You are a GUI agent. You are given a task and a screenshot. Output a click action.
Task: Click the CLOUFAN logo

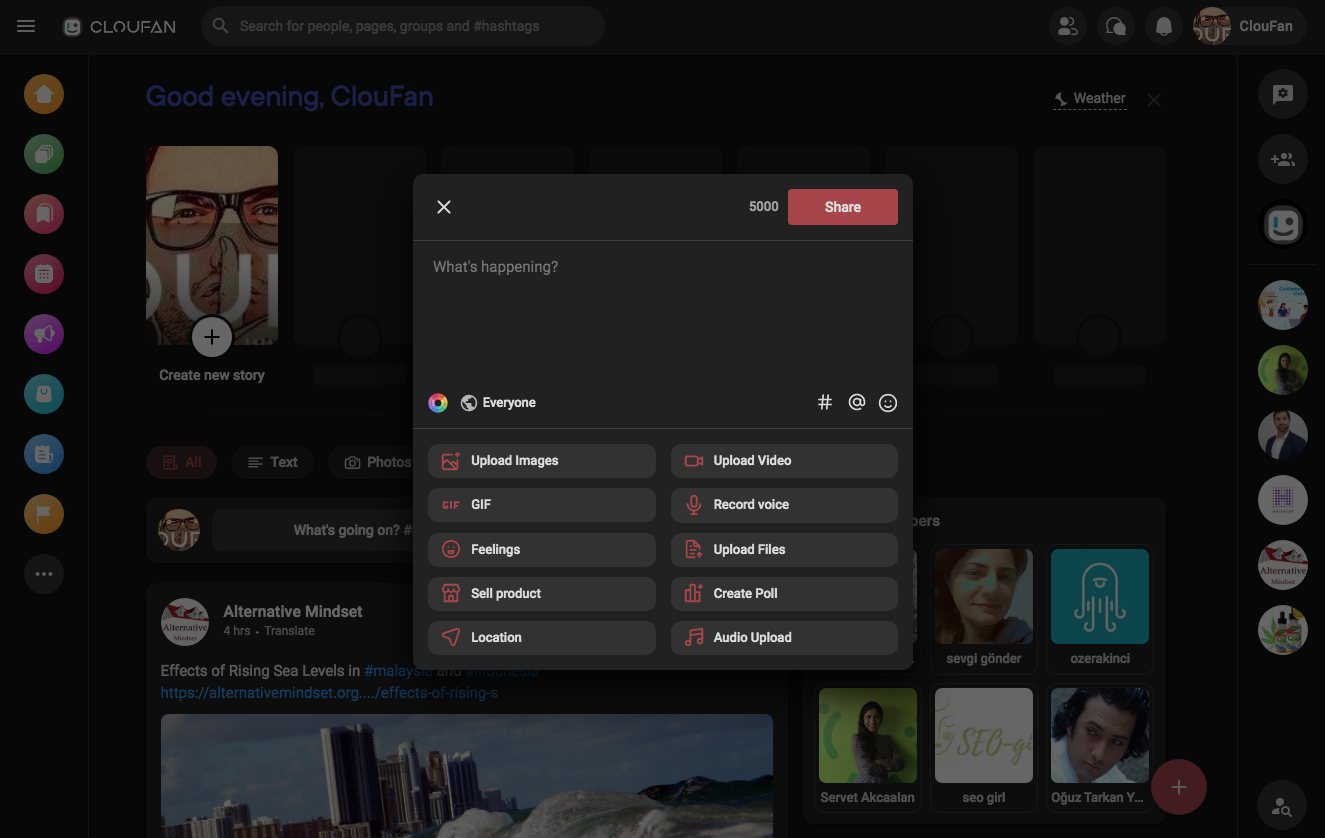[x=119, y=27]
